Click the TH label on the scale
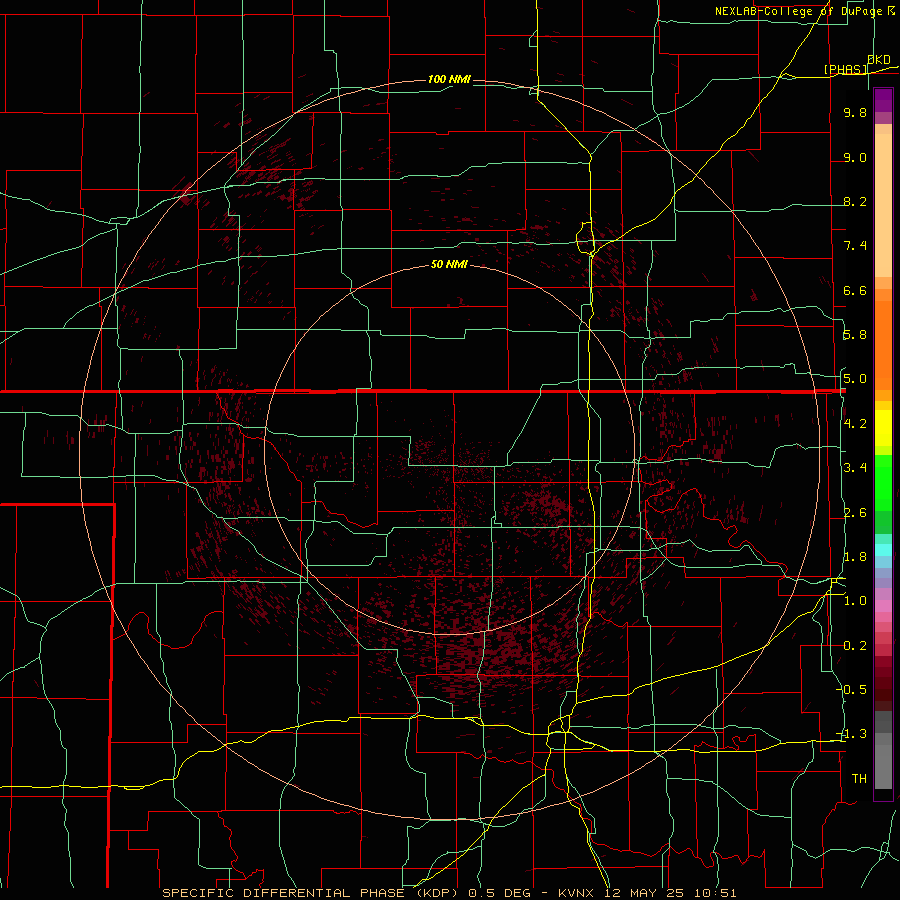Viewport: 900px width, 900px height. pos(859,779)
